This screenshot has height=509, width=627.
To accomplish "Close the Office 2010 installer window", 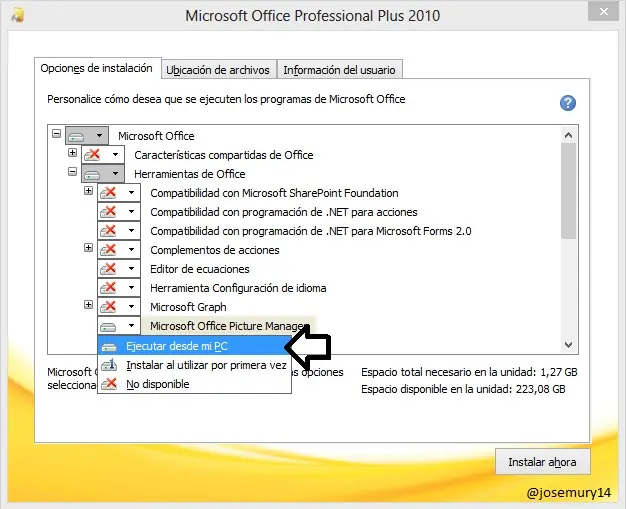I will (x=603, y=12).
